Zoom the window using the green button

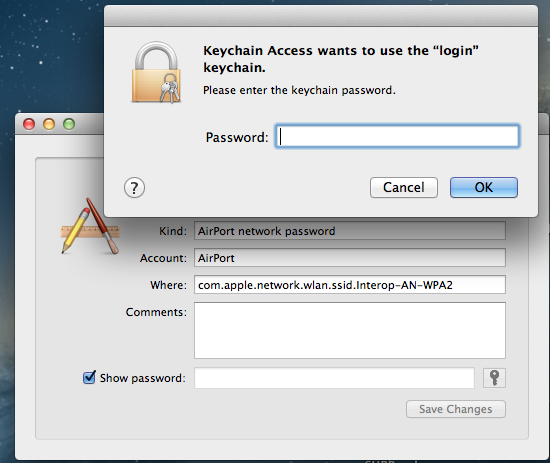pyautogui.click(x=69, y=124)
